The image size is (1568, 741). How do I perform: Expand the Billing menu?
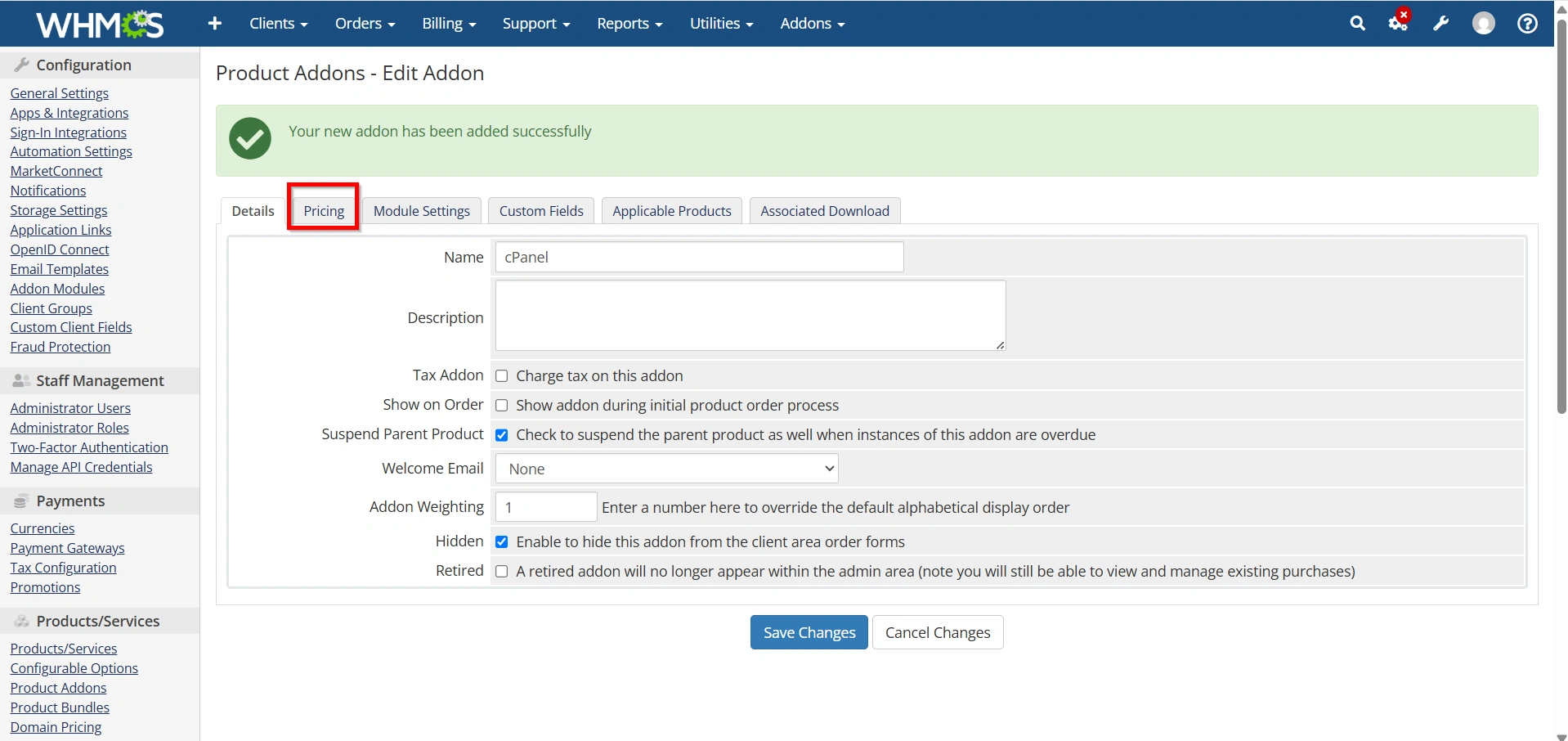click(449, 24)
